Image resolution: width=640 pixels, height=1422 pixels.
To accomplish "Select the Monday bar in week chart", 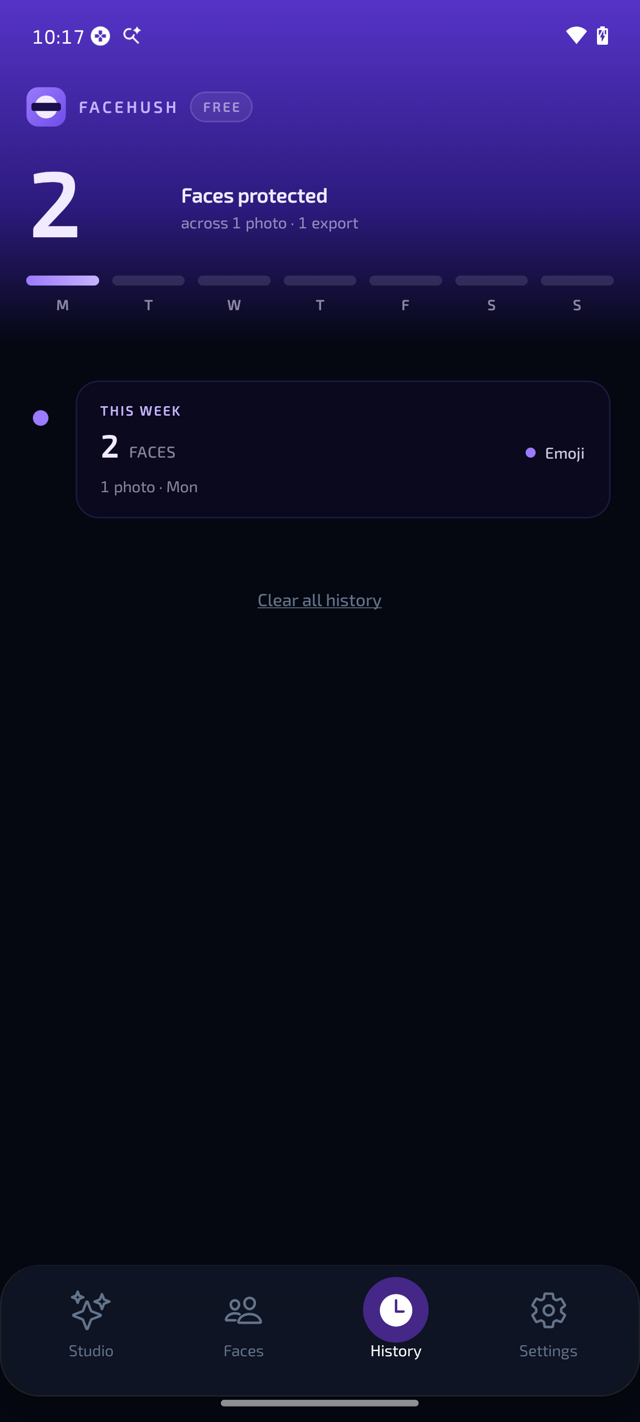I will [x=63, y=281].
